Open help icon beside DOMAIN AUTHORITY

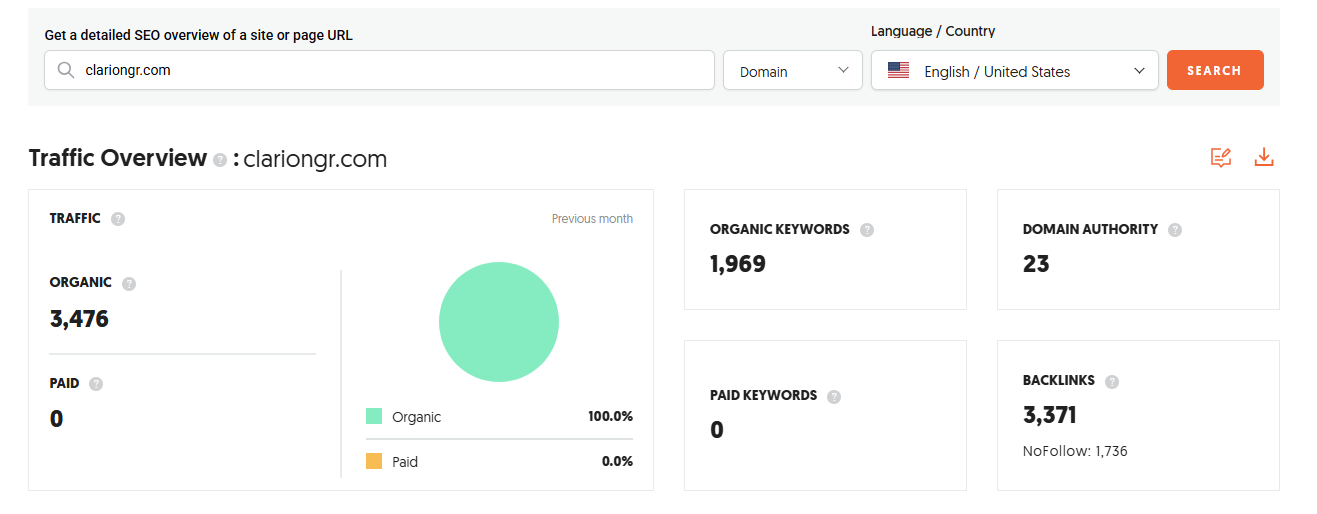point(1175,230)
